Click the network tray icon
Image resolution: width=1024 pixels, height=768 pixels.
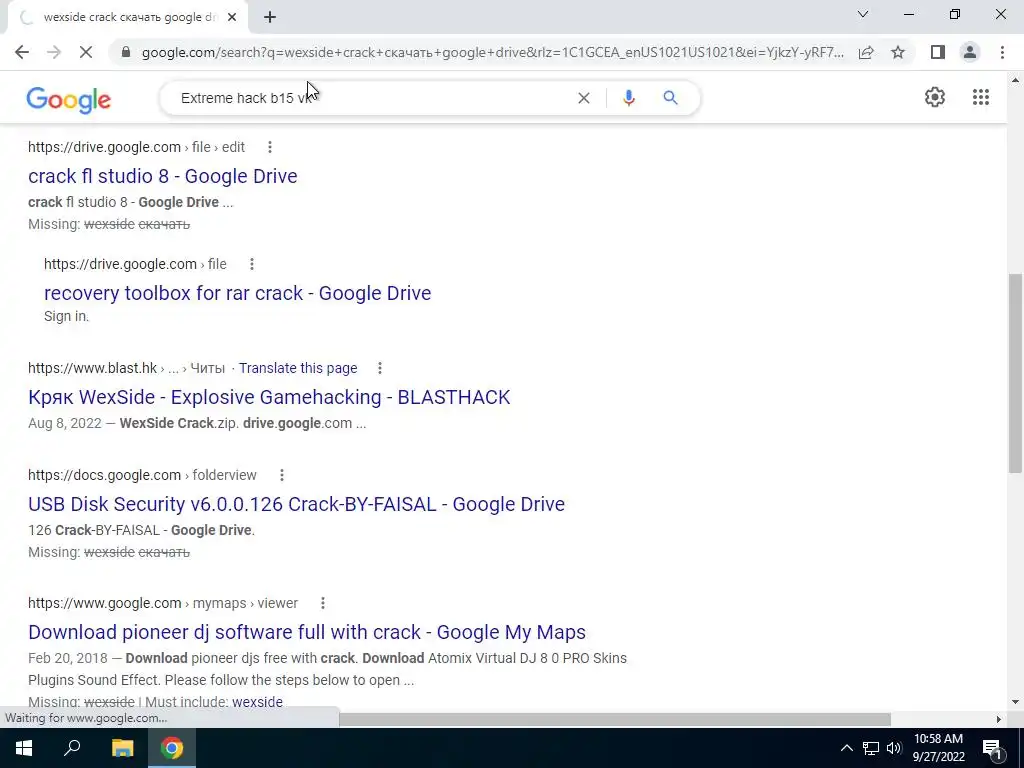coord(871,748)
